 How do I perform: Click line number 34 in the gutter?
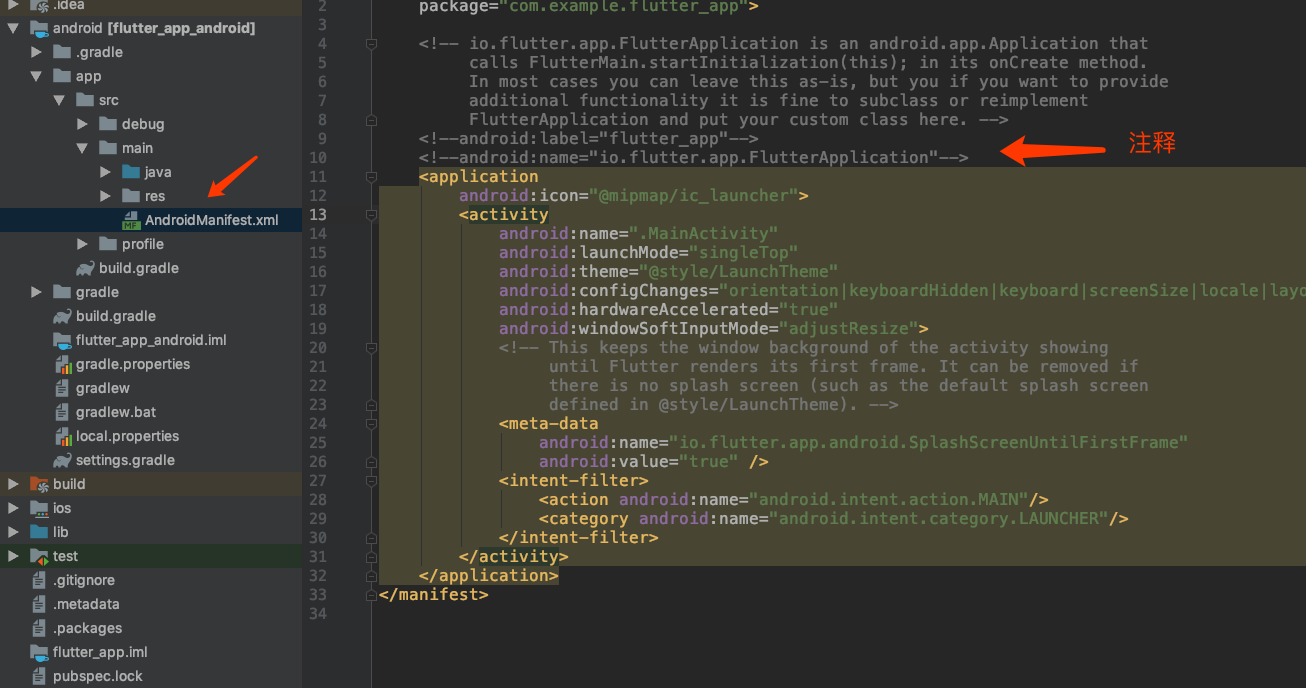click(x=318, y=613)
